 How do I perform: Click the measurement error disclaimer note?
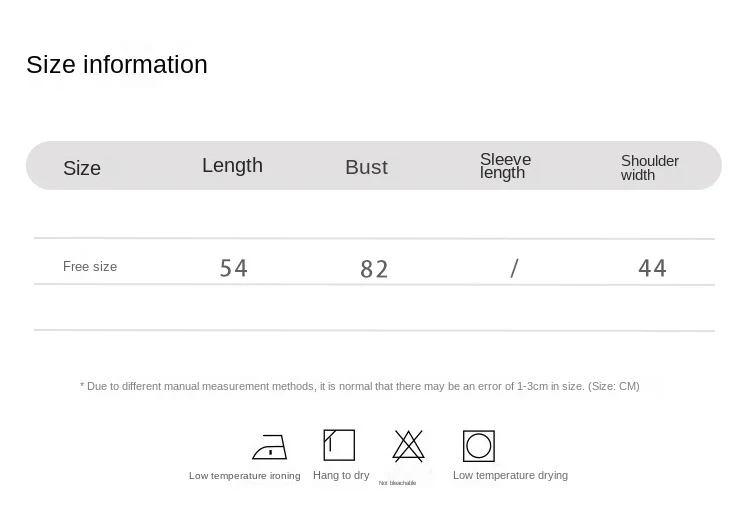(x=359, y=386)
